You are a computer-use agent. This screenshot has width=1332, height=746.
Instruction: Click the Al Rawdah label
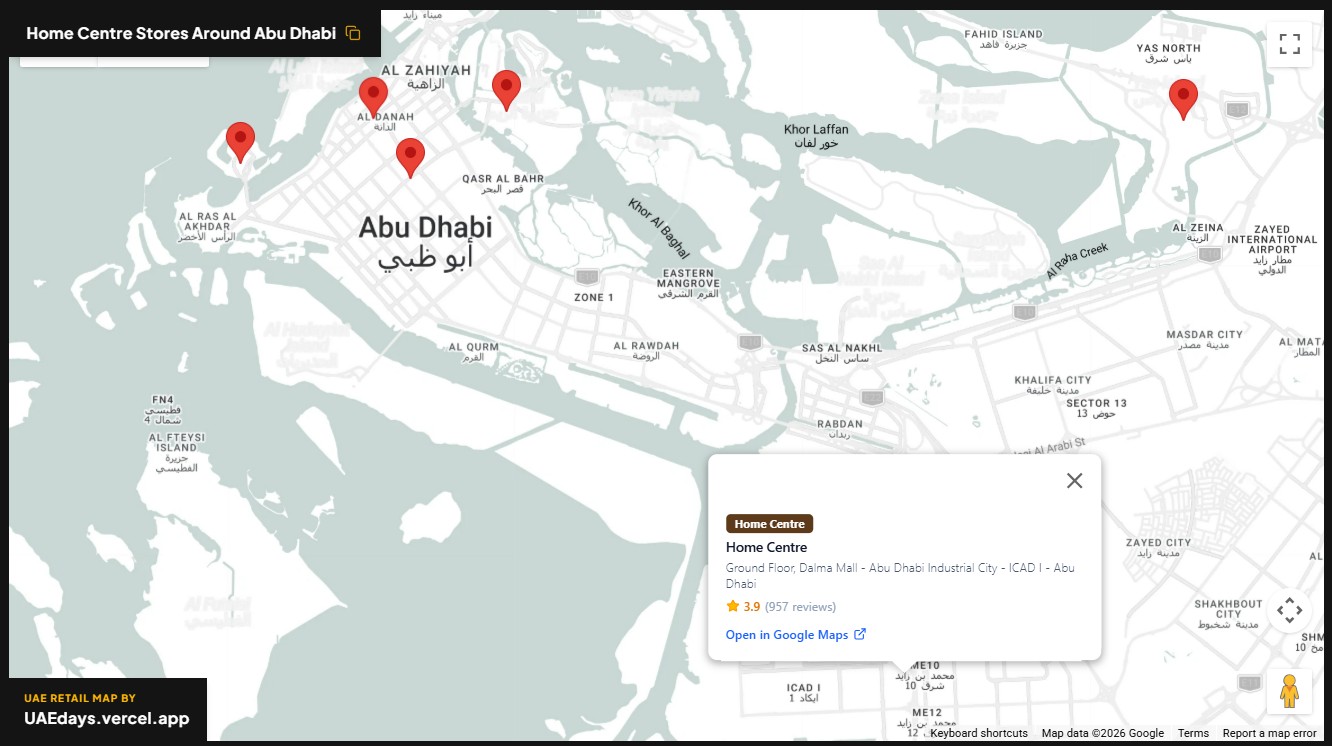coord(646,351)
